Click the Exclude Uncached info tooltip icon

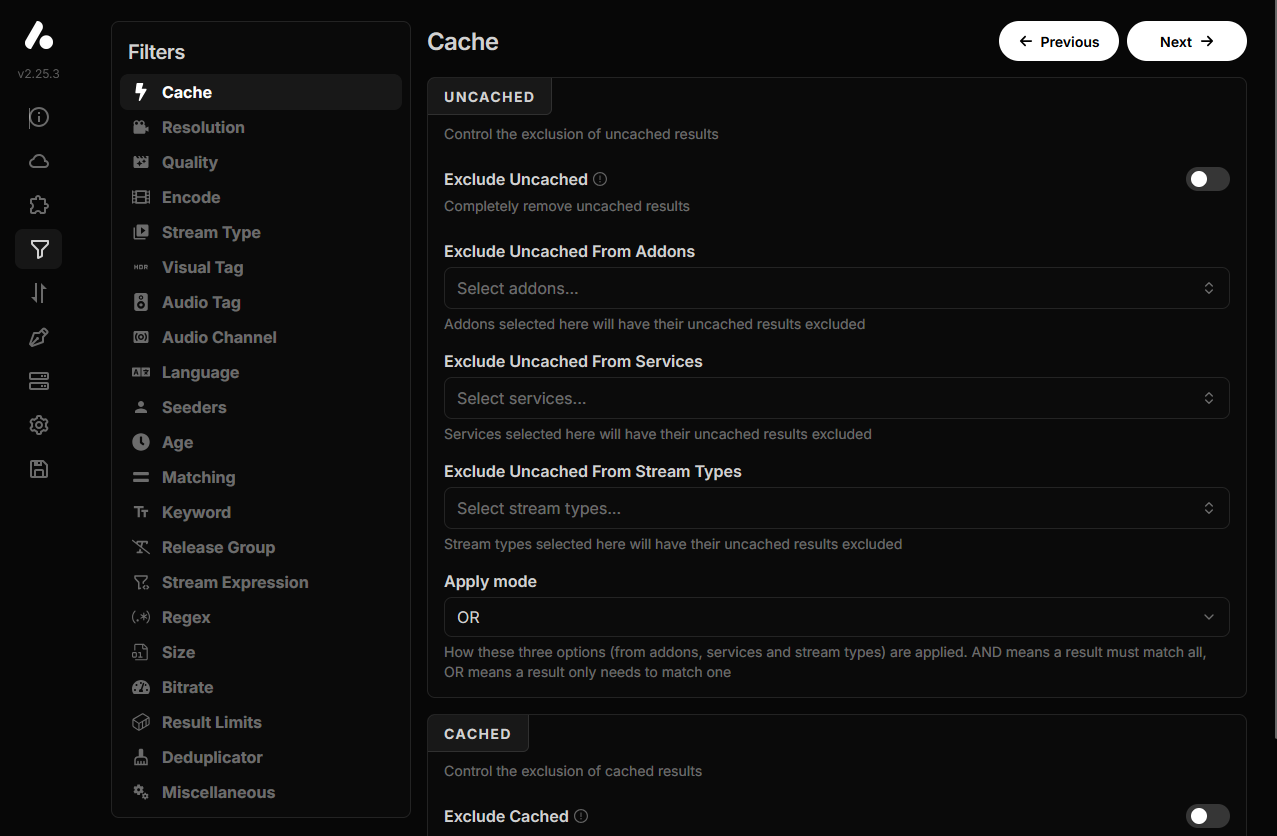click(x=599, y=178)
